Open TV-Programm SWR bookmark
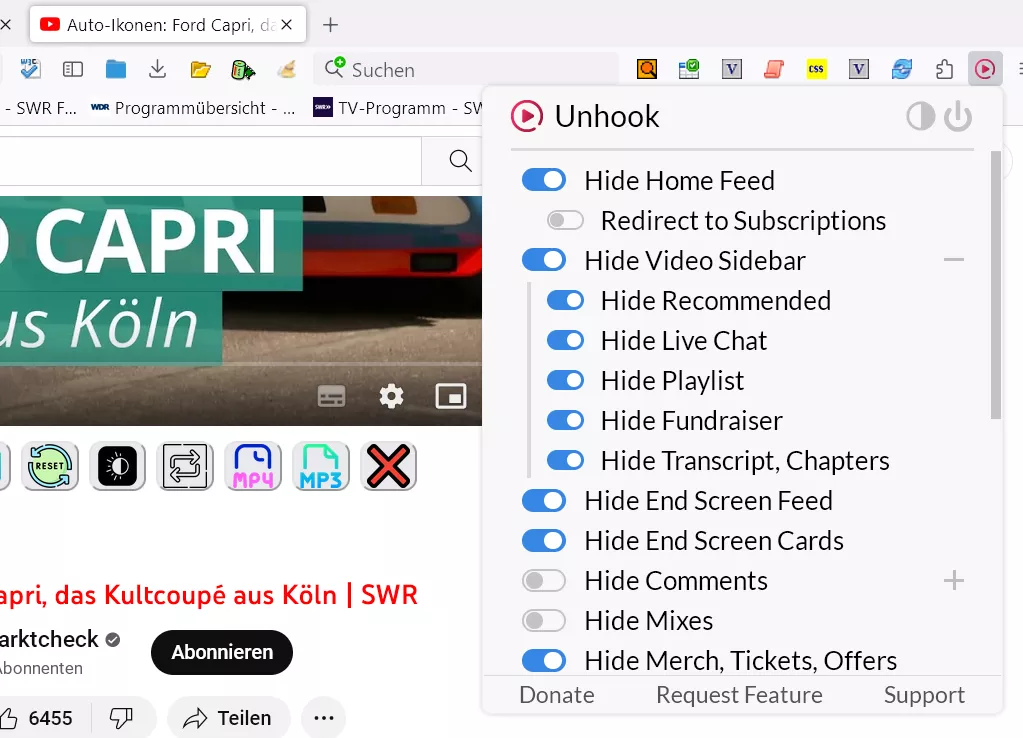Screen dimensions: 1023x738 [397, 108]
